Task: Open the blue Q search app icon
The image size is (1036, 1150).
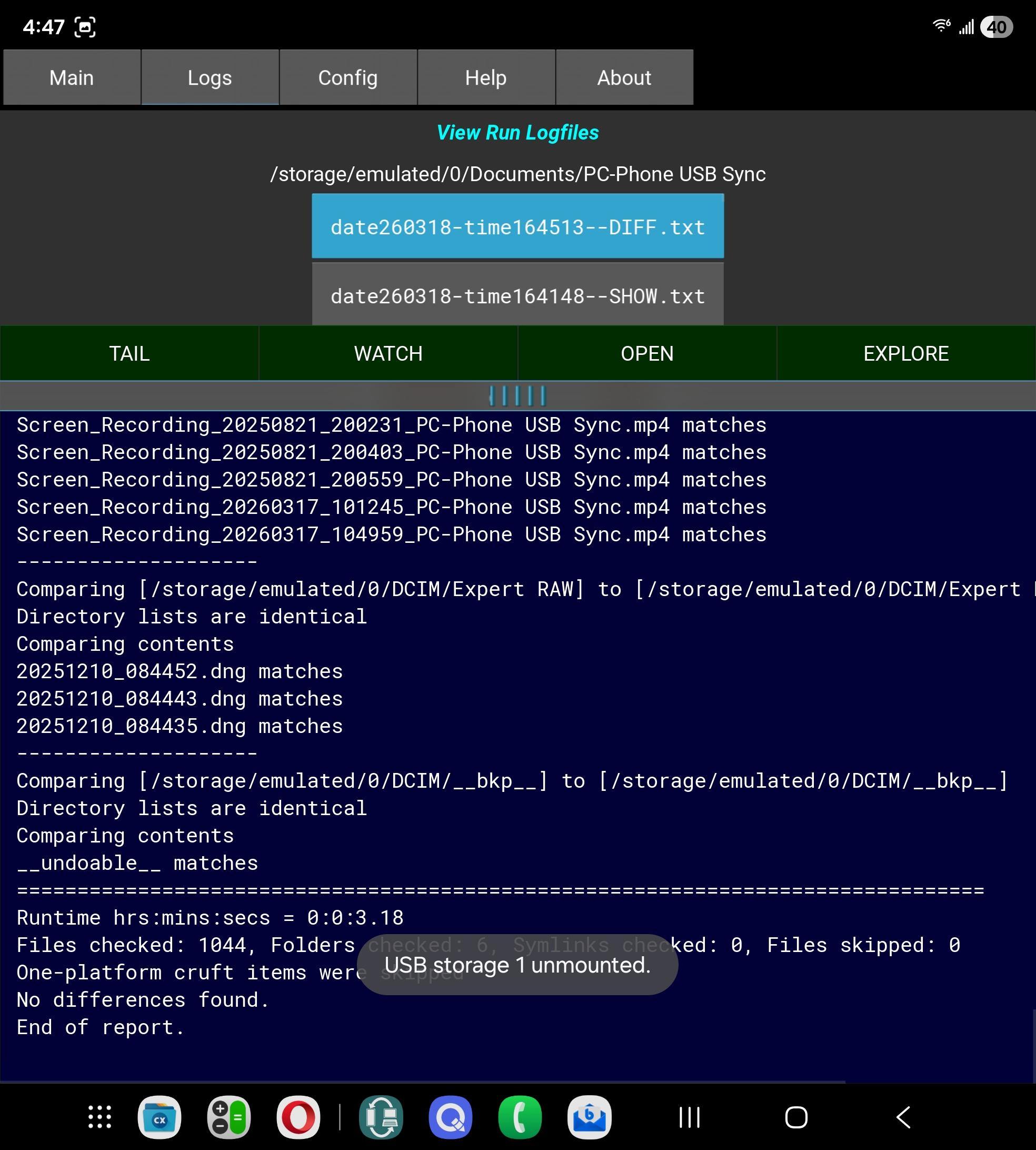Action: [x=451, y=1117]
